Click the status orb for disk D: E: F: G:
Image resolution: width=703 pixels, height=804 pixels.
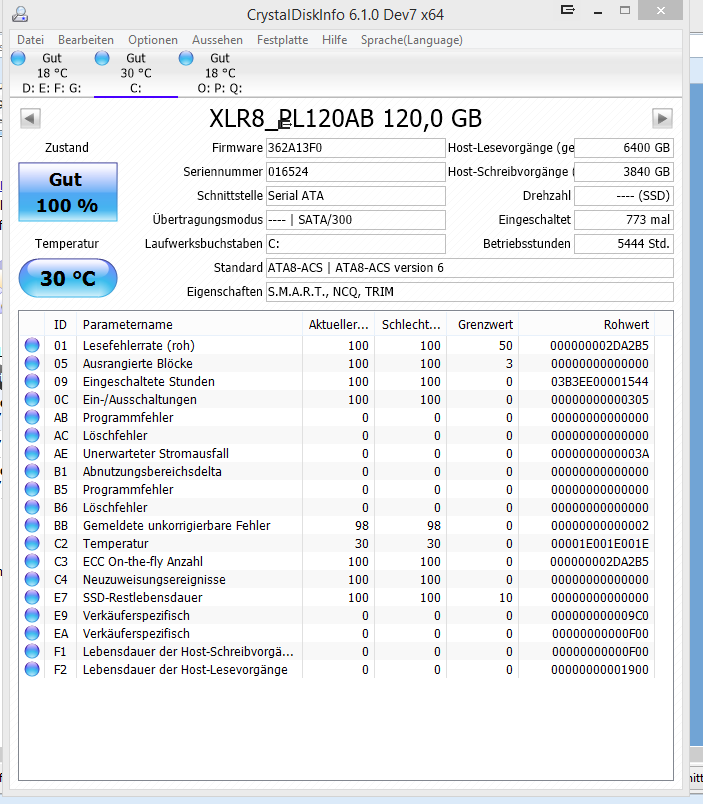18,58
